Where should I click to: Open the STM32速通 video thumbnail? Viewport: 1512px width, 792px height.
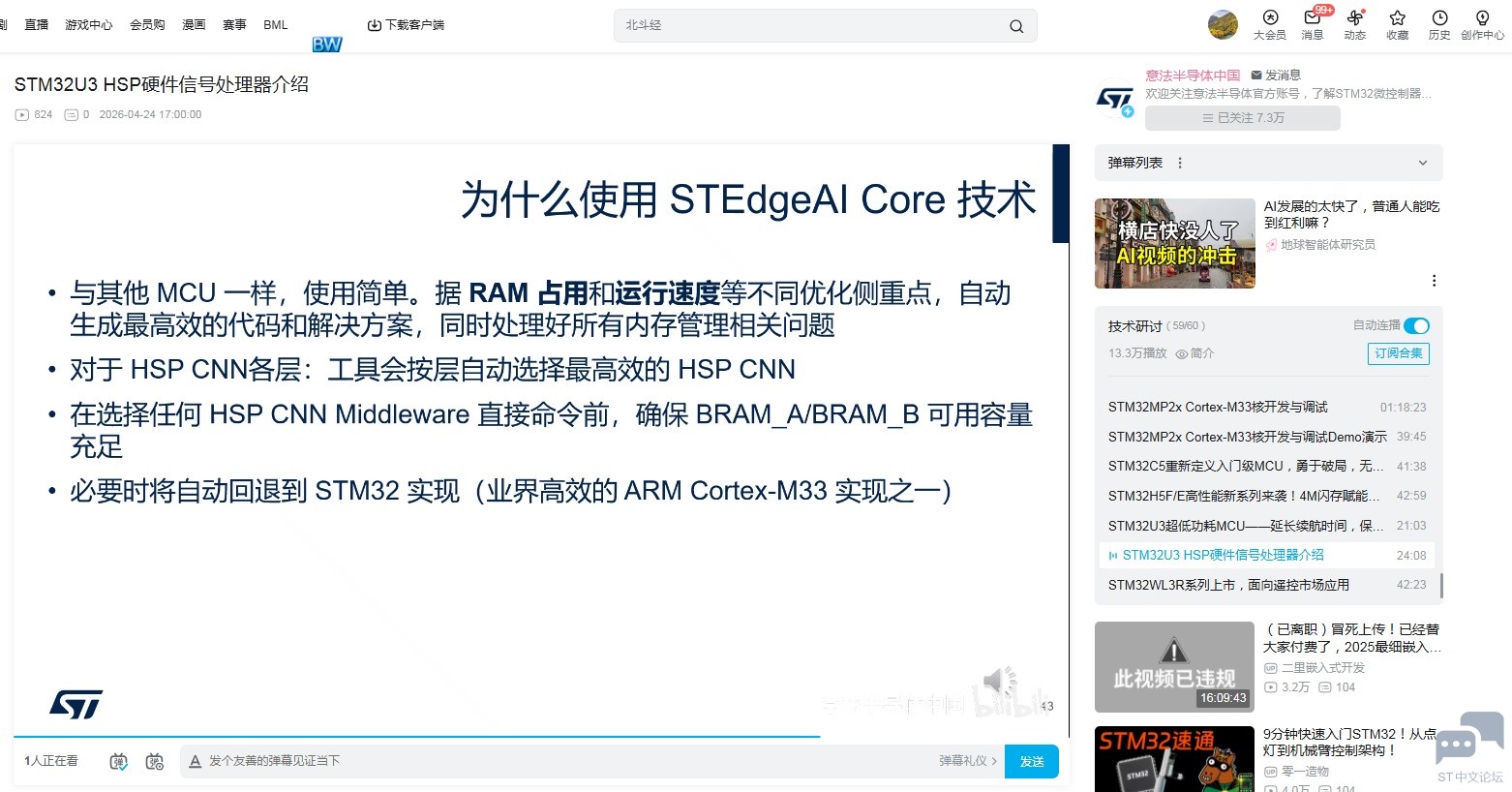point(1175,759)
